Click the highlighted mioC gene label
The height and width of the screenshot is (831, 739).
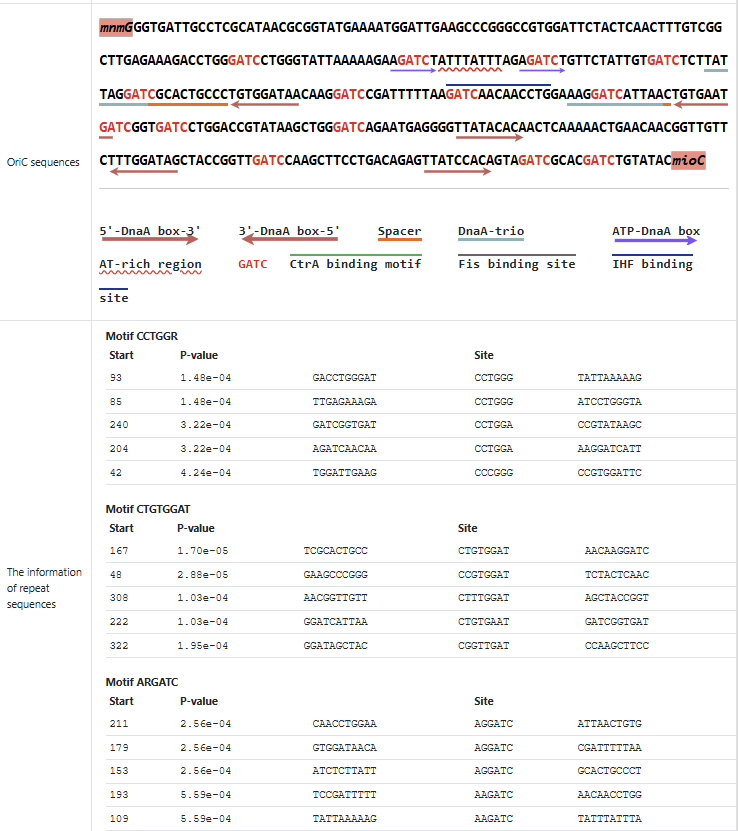point(688,160)
